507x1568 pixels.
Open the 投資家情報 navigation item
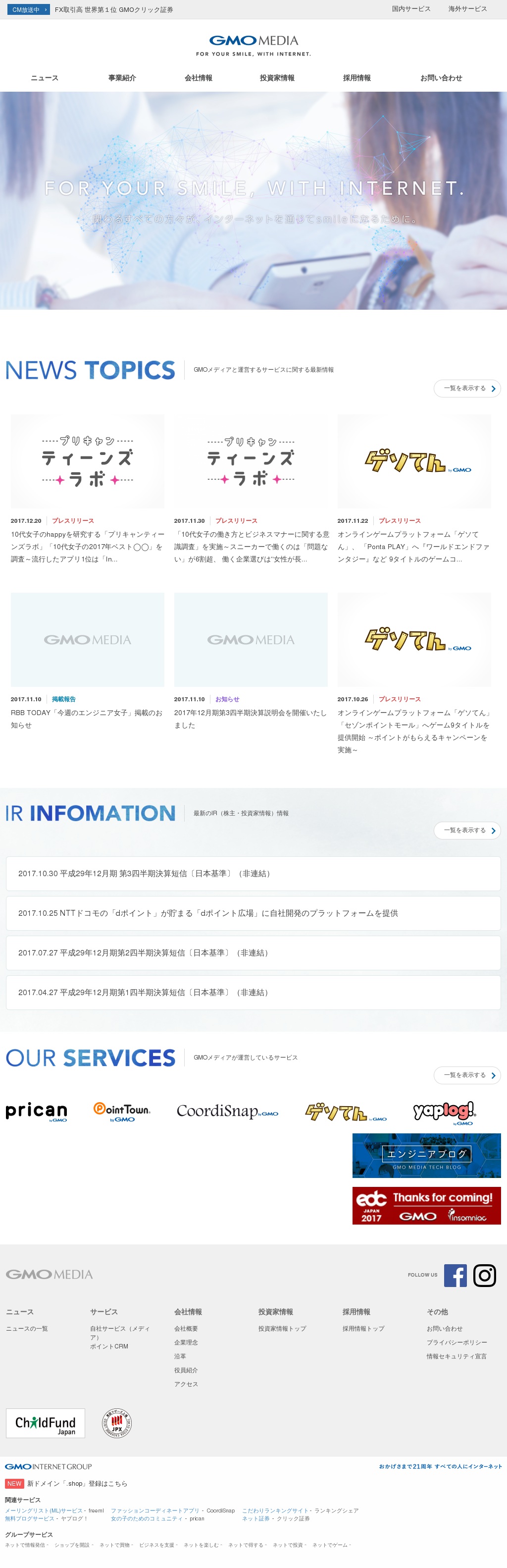277,78
